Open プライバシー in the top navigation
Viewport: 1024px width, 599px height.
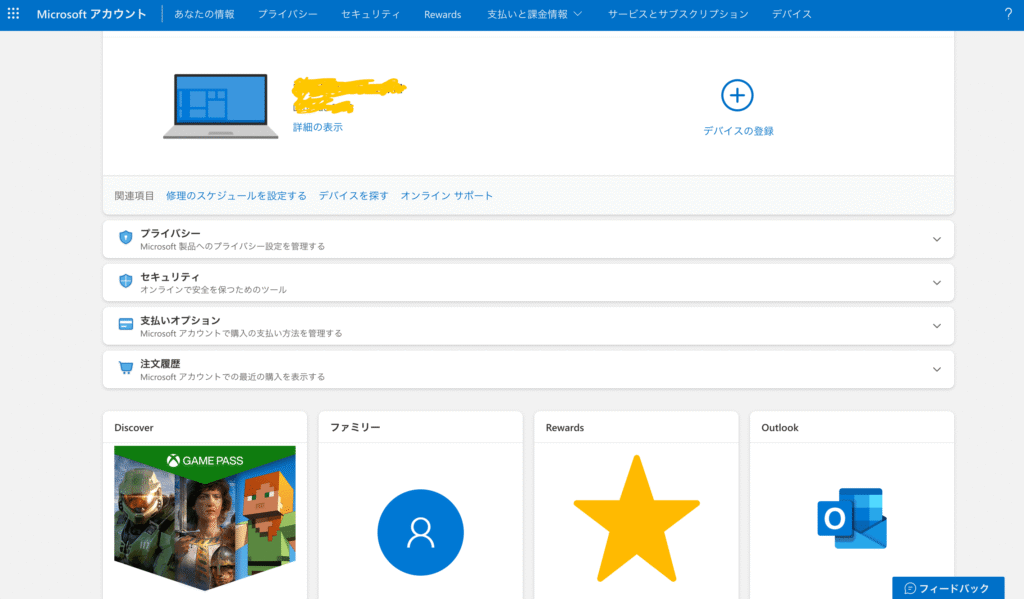(287, 14)
